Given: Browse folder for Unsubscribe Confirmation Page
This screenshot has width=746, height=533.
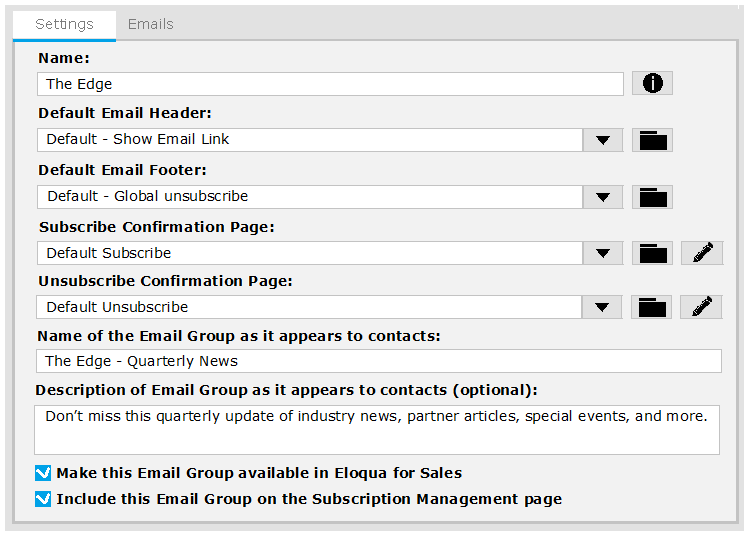Looking at the screenshot, I should [x=651, y=307].
